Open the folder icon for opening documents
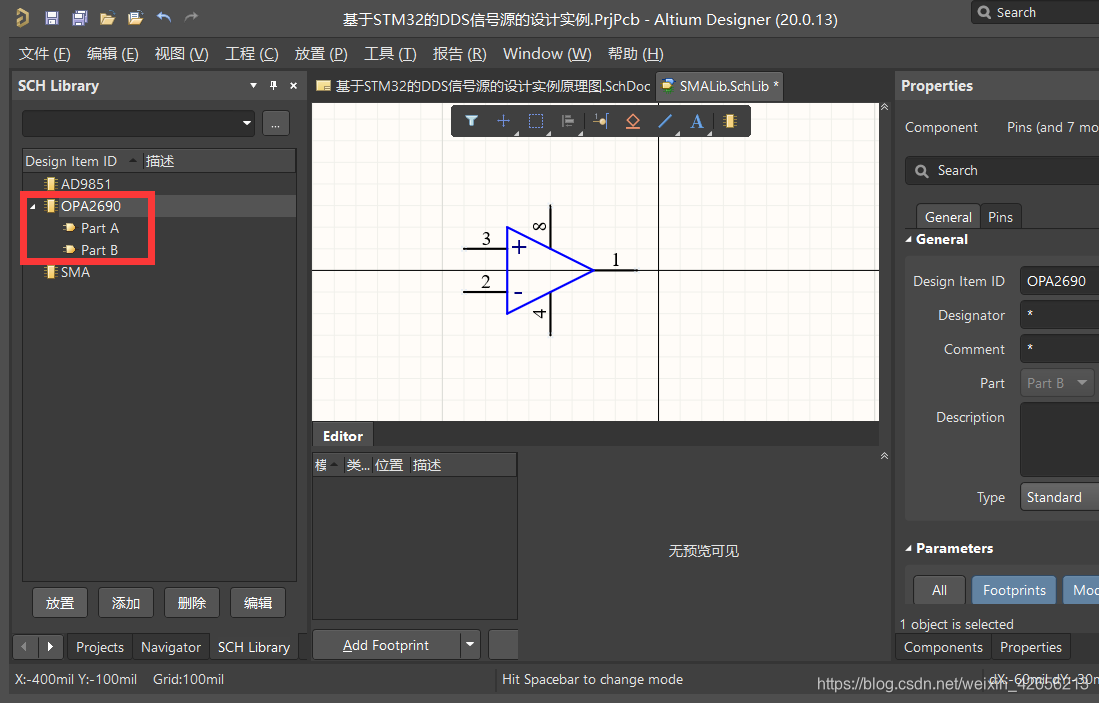 [x=107, y=18]
